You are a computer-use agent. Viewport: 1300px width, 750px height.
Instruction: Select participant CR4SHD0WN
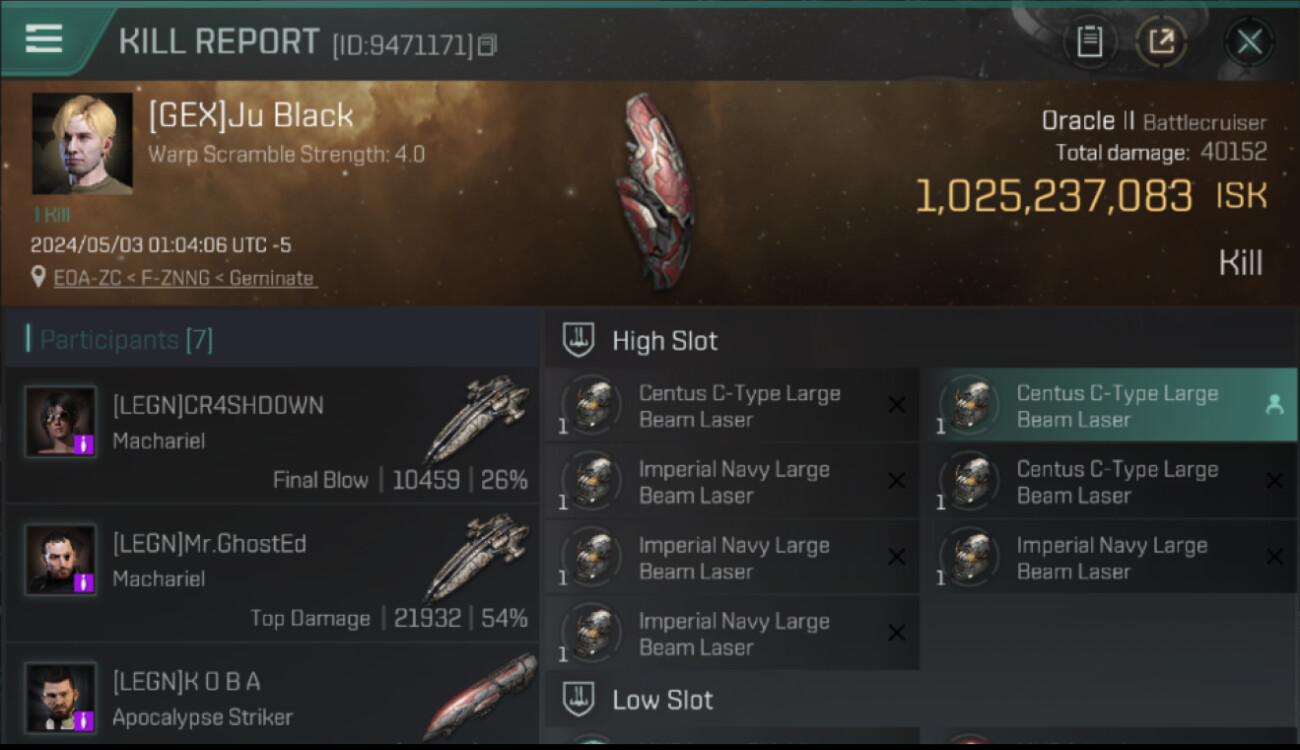pos(272,435)
